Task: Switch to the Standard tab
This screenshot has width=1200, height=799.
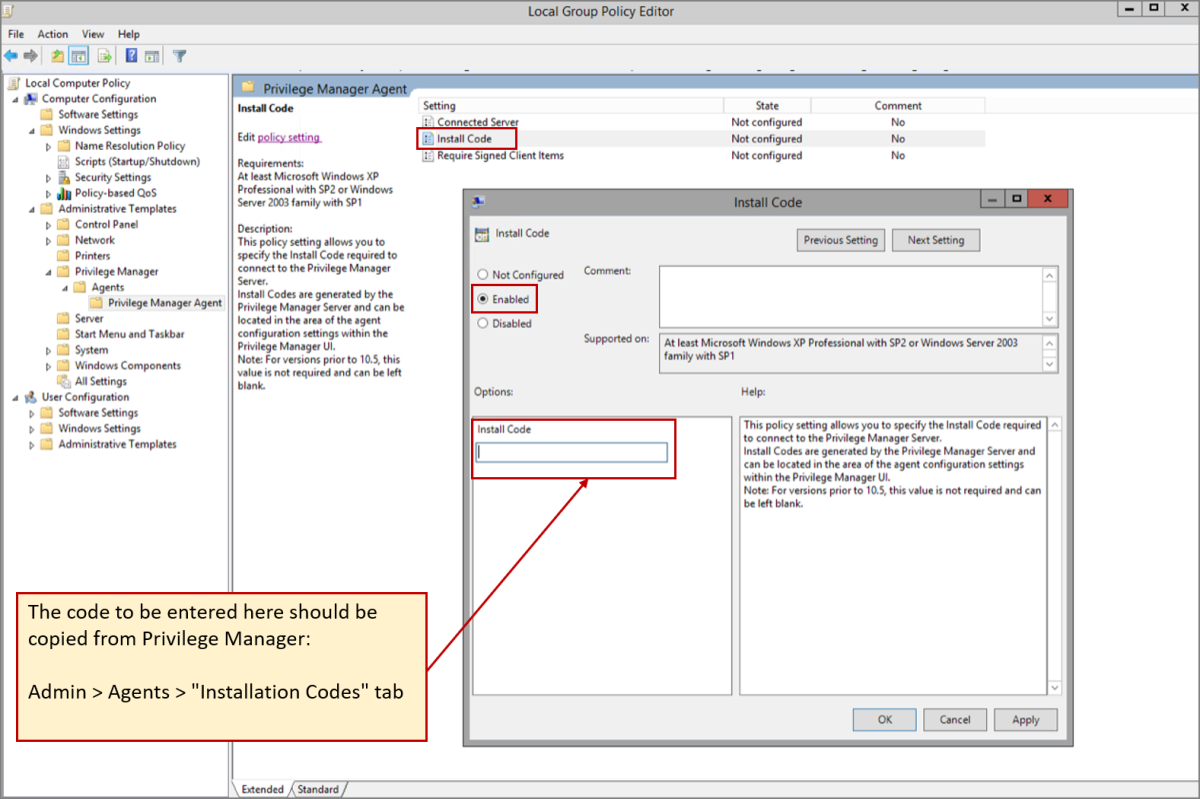Action: (x=318, y=789)
